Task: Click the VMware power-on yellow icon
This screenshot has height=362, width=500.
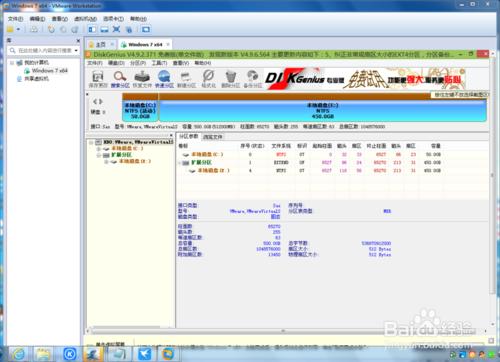Action: coord(10,29)
